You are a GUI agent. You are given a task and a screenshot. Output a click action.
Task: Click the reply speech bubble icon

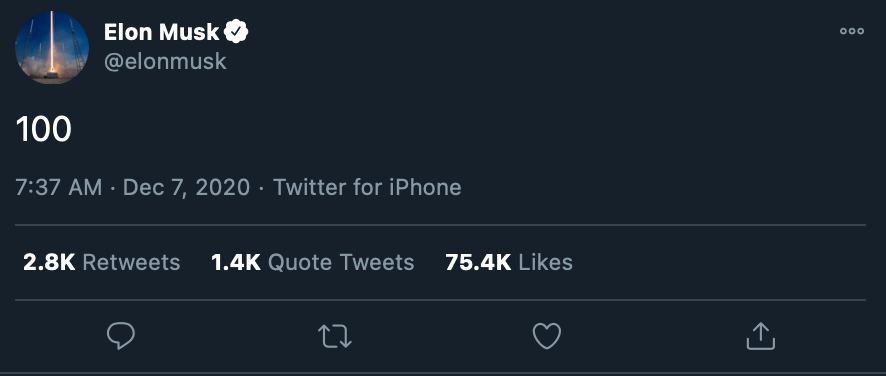coord(120,336)
